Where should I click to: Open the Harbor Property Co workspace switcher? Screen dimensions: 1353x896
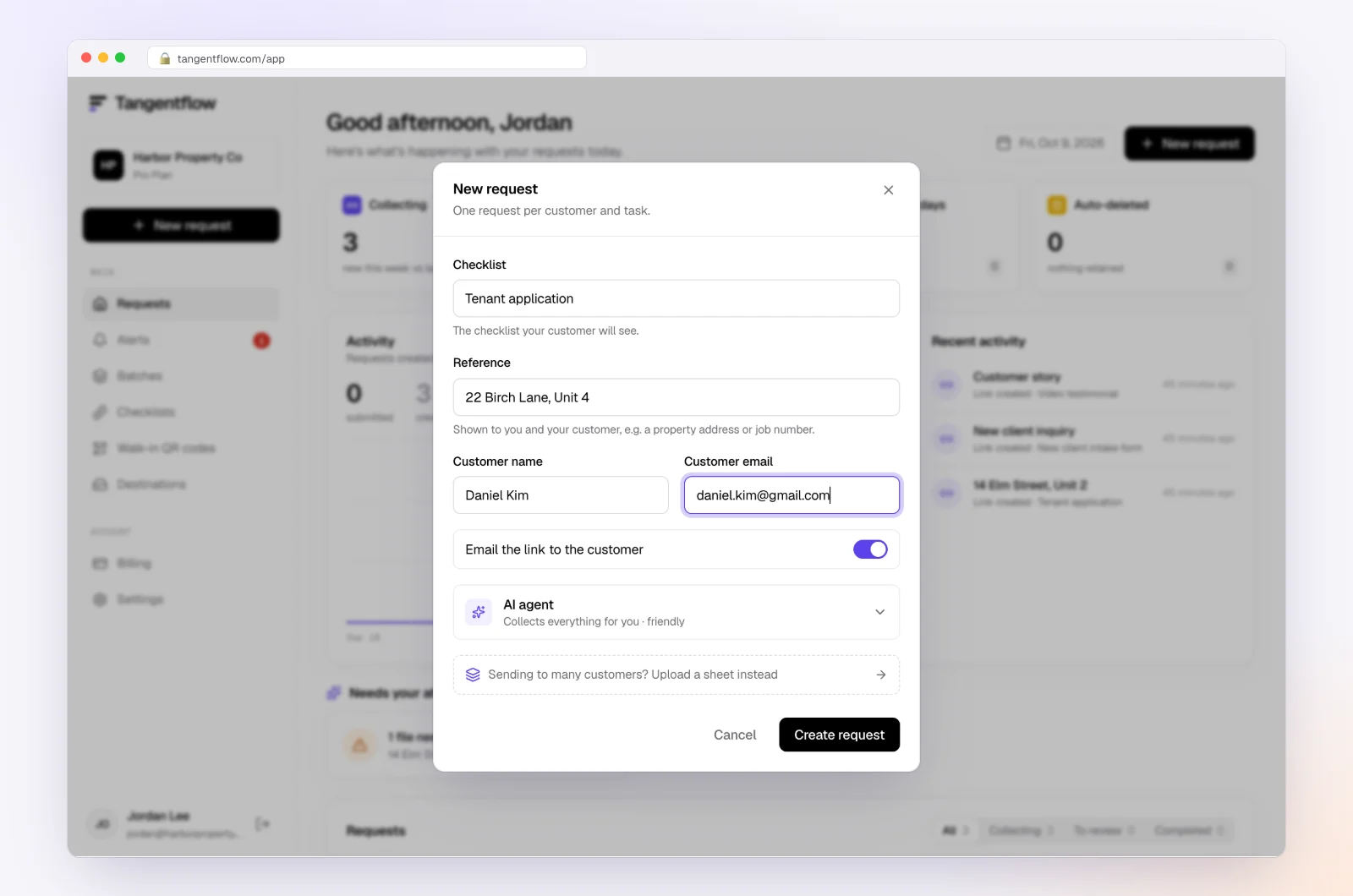tap(181, 165)
